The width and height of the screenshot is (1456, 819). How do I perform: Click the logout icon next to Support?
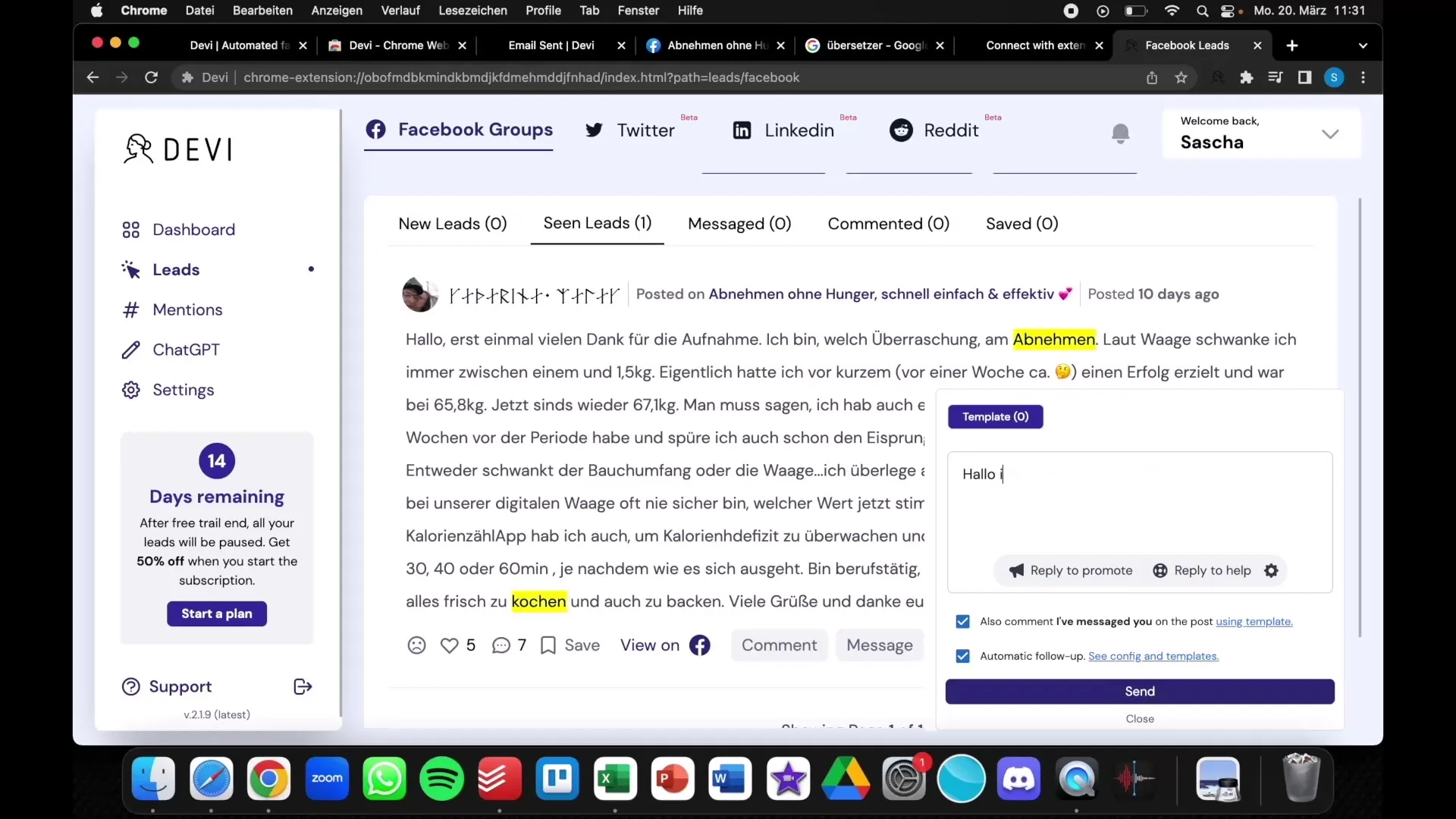pyautogui.click(x=303, y=686)
